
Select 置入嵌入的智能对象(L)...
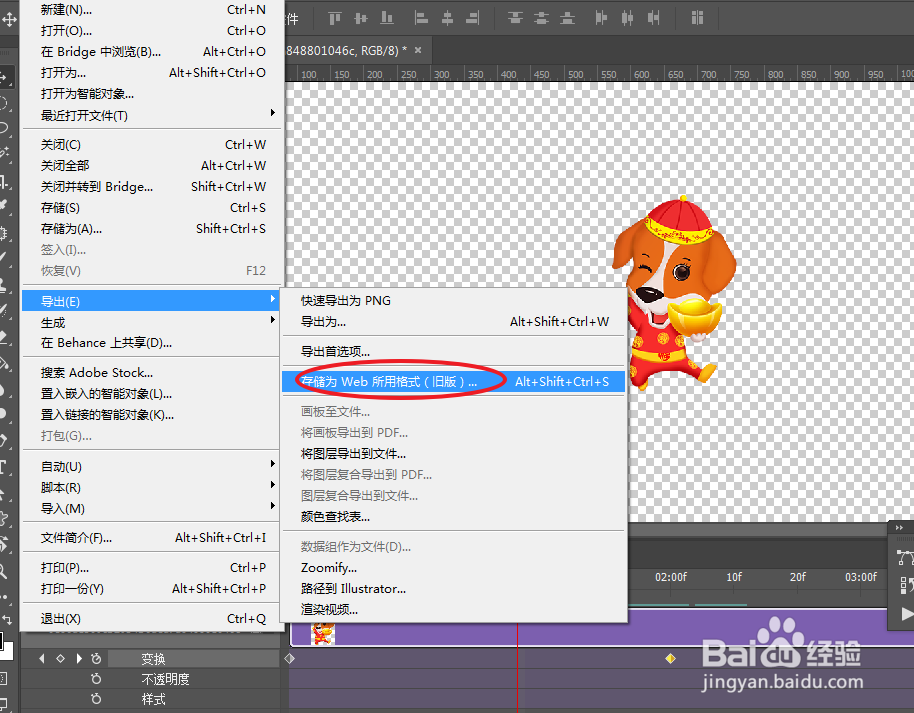coord(152,394)
